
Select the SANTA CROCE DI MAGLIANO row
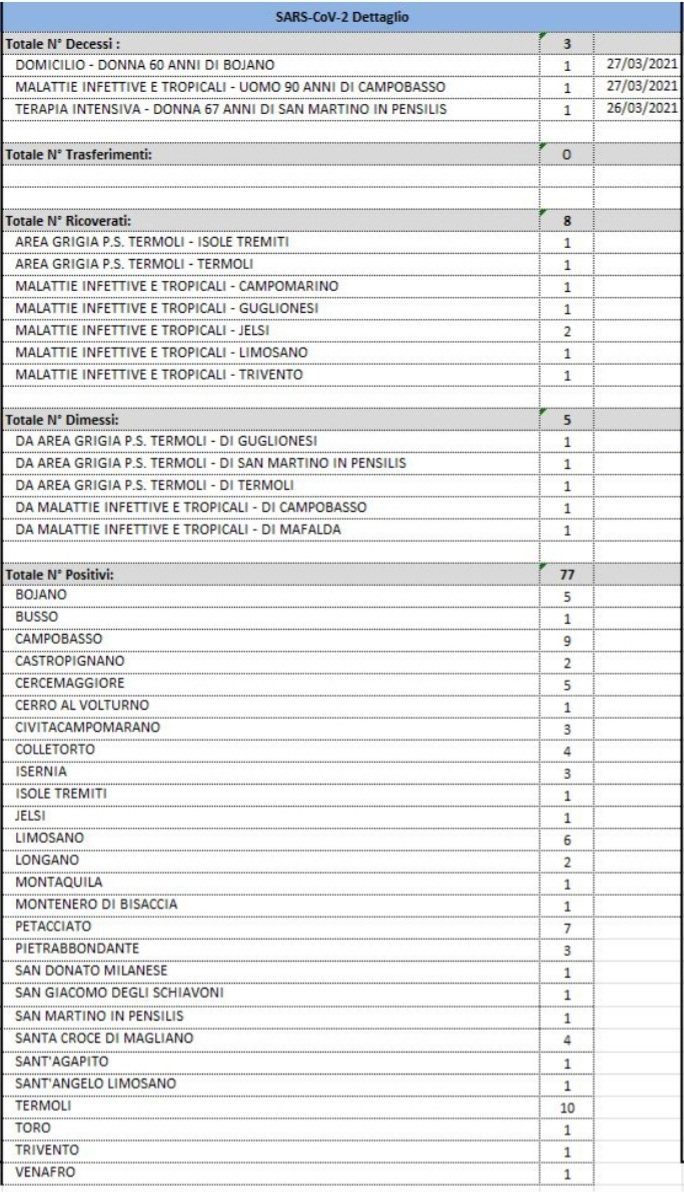pos(341,1039)
